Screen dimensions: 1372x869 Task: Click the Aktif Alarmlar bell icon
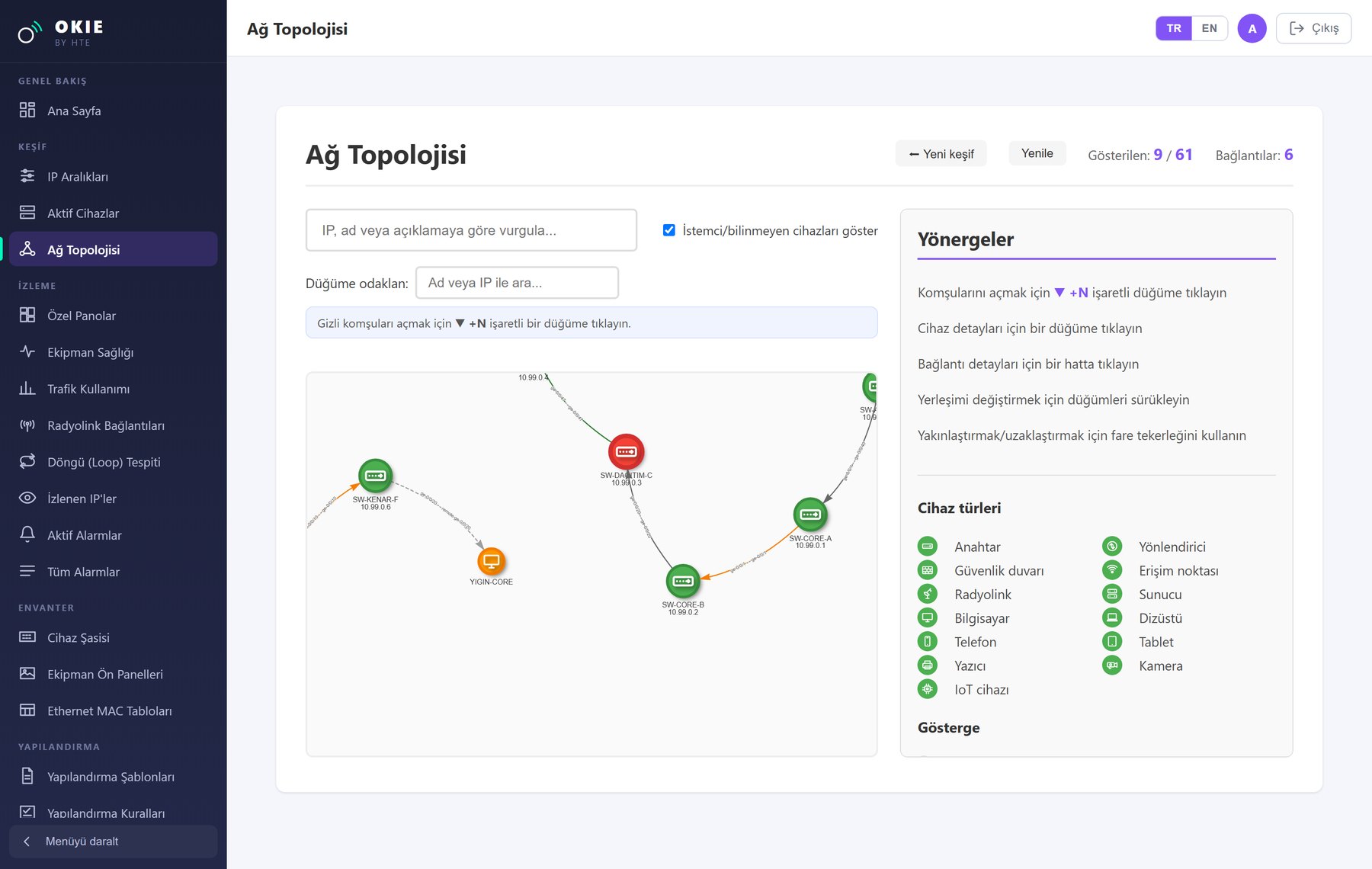tap(27, 534)
